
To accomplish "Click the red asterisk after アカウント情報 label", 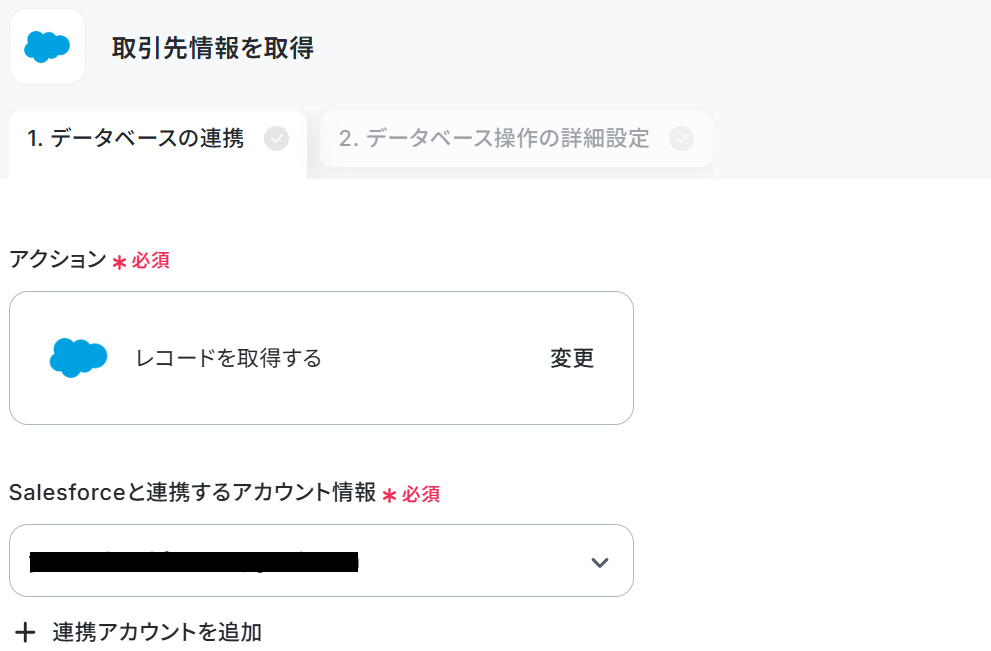I will click(x=389, y=496).
